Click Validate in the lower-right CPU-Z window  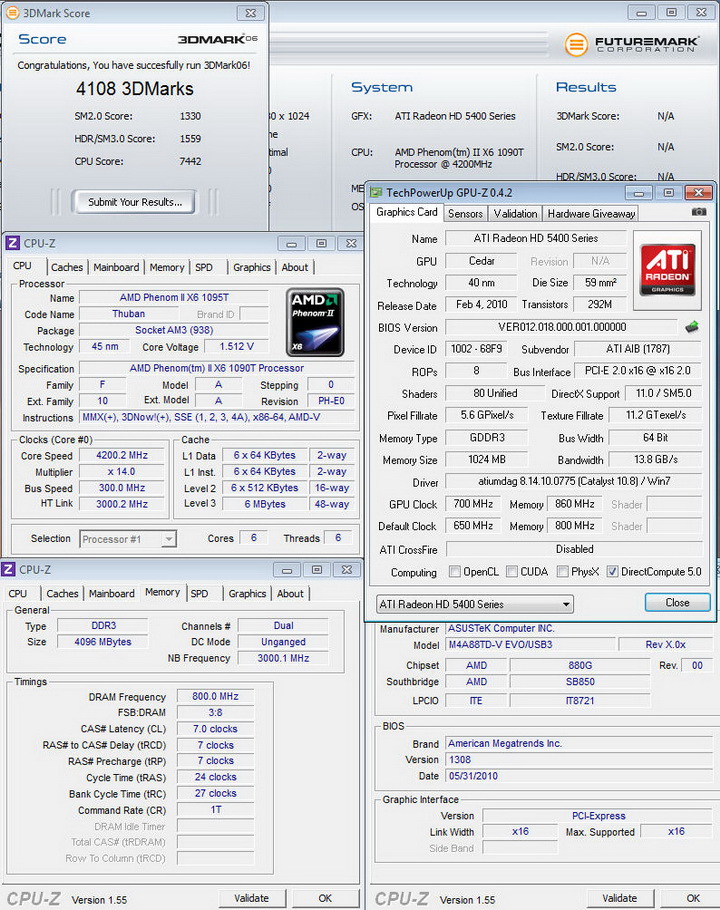click(x=619, y=898)
